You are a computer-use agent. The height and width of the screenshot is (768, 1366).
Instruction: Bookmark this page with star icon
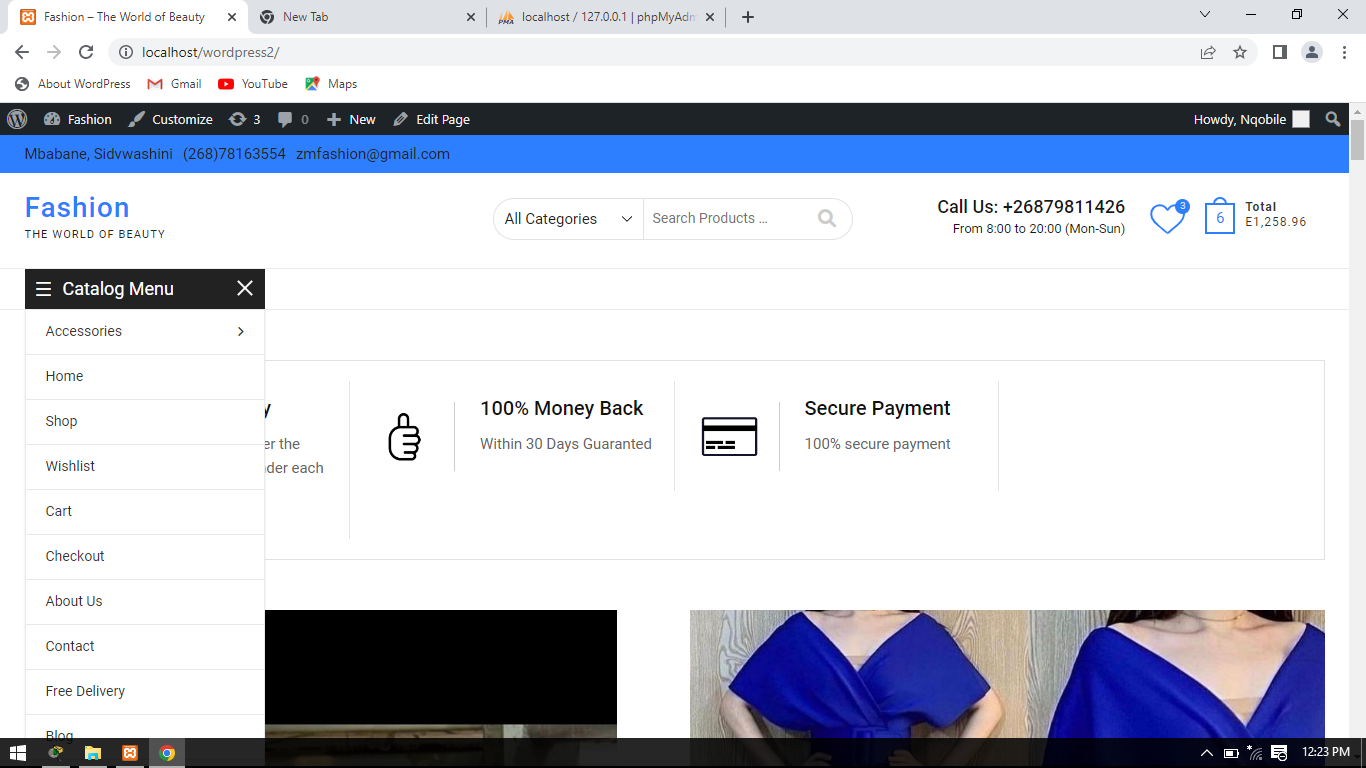(x=1240, y=52)
